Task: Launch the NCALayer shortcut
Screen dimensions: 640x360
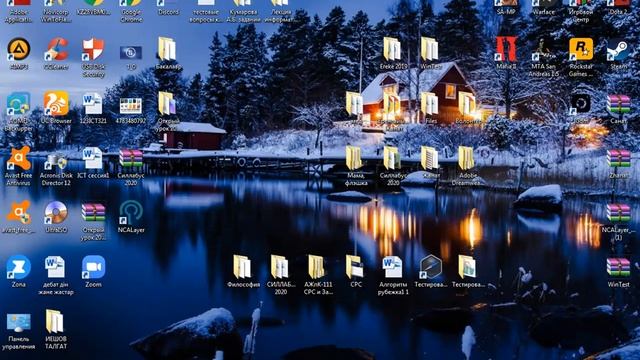Action: (x=131, y=213)
